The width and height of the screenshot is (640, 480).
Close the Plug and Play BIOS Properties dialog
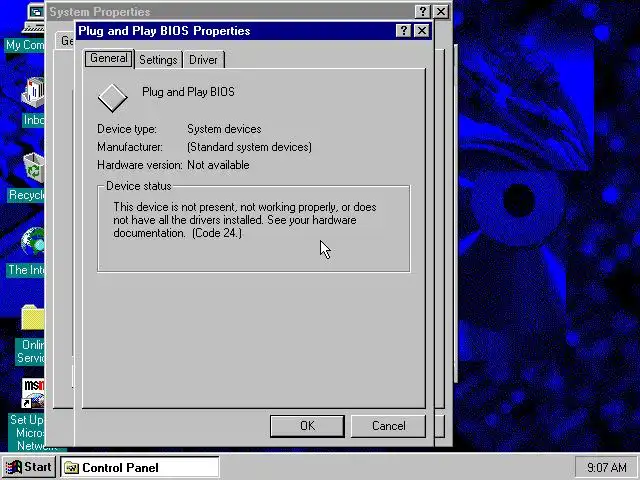pos(422,31)
